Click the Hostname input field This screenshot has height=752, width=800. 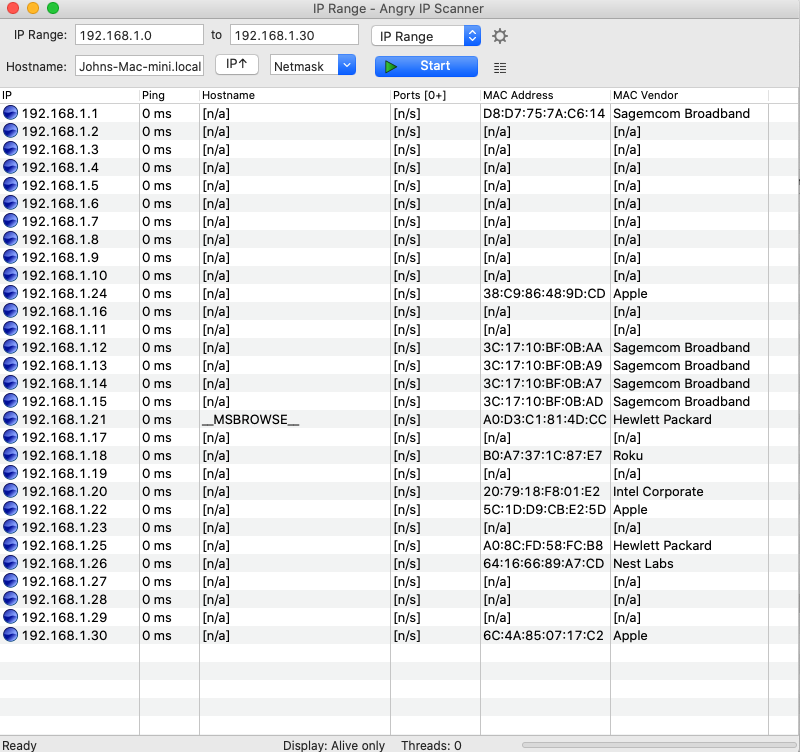tap(140, 64)
